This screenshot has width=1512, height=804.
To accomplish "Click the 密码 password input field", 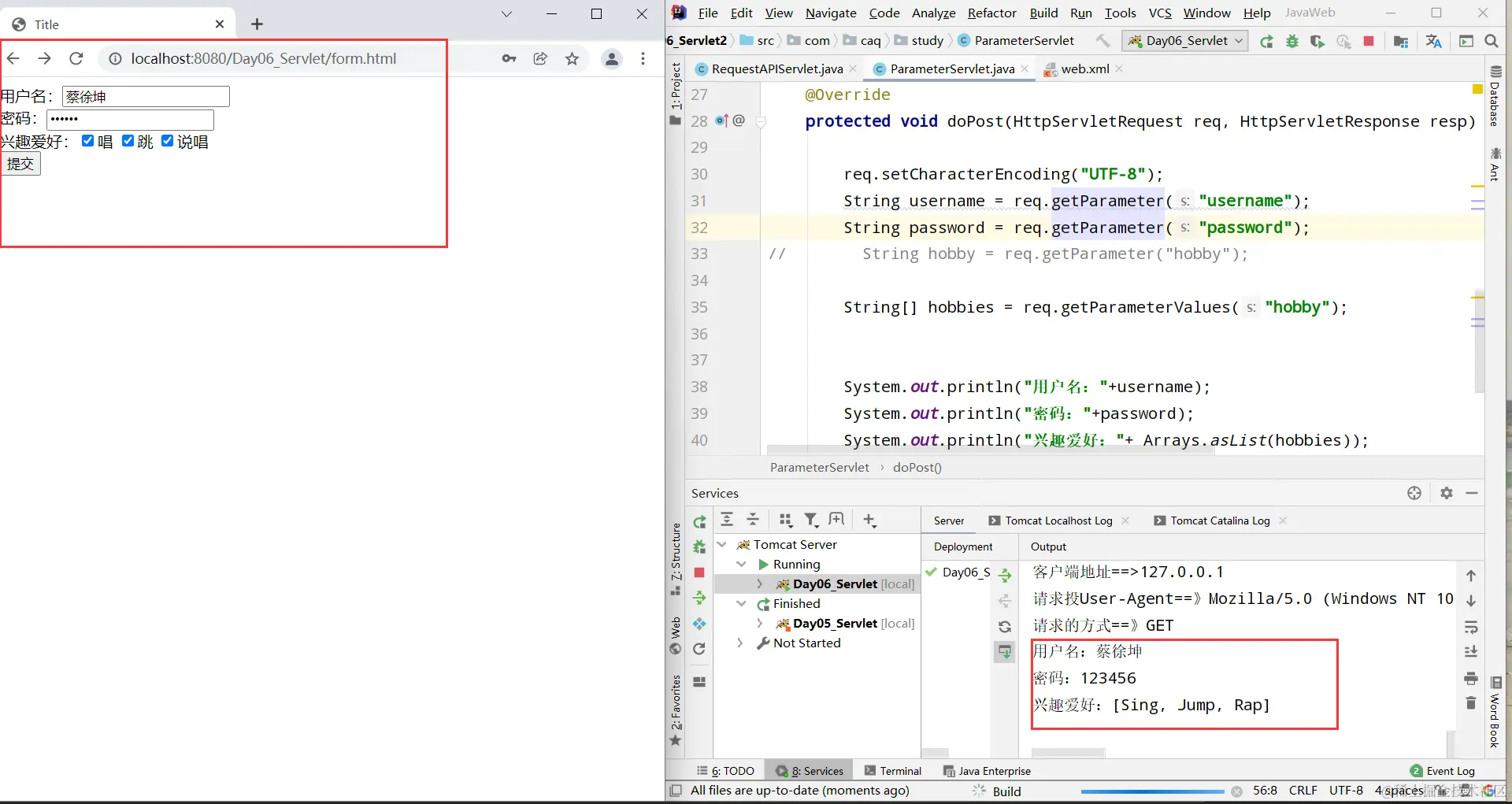I will (x=130, y=120).
